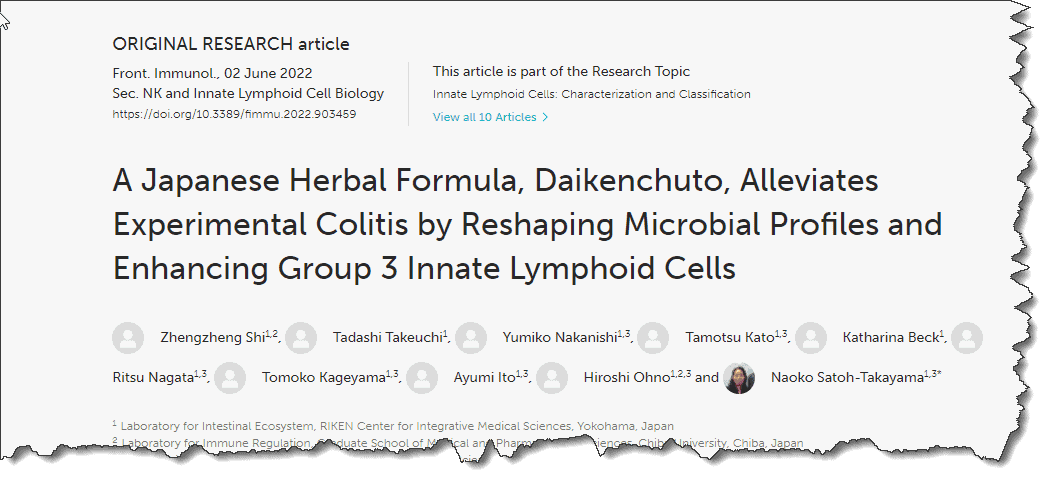Viewport: 1055px width, 483px height.
Task: Click avatar icon beside Tomoko Kageyama
Action: pyautogui.click(x=230, y=378)
